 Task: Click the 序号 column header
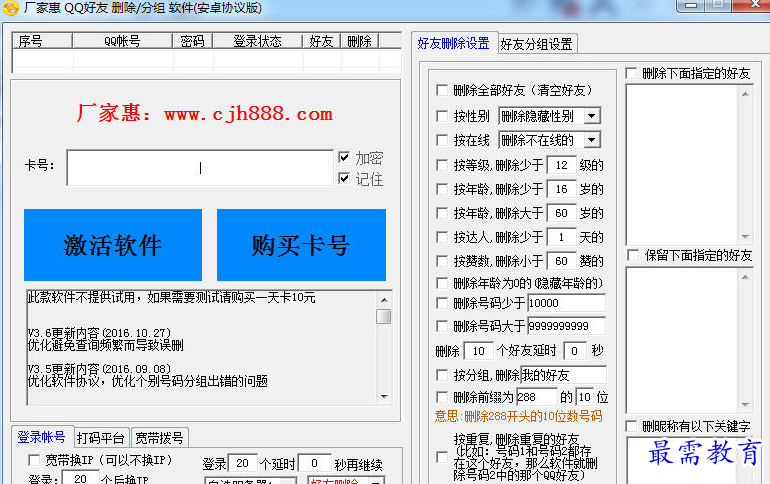tap(42, 41)
